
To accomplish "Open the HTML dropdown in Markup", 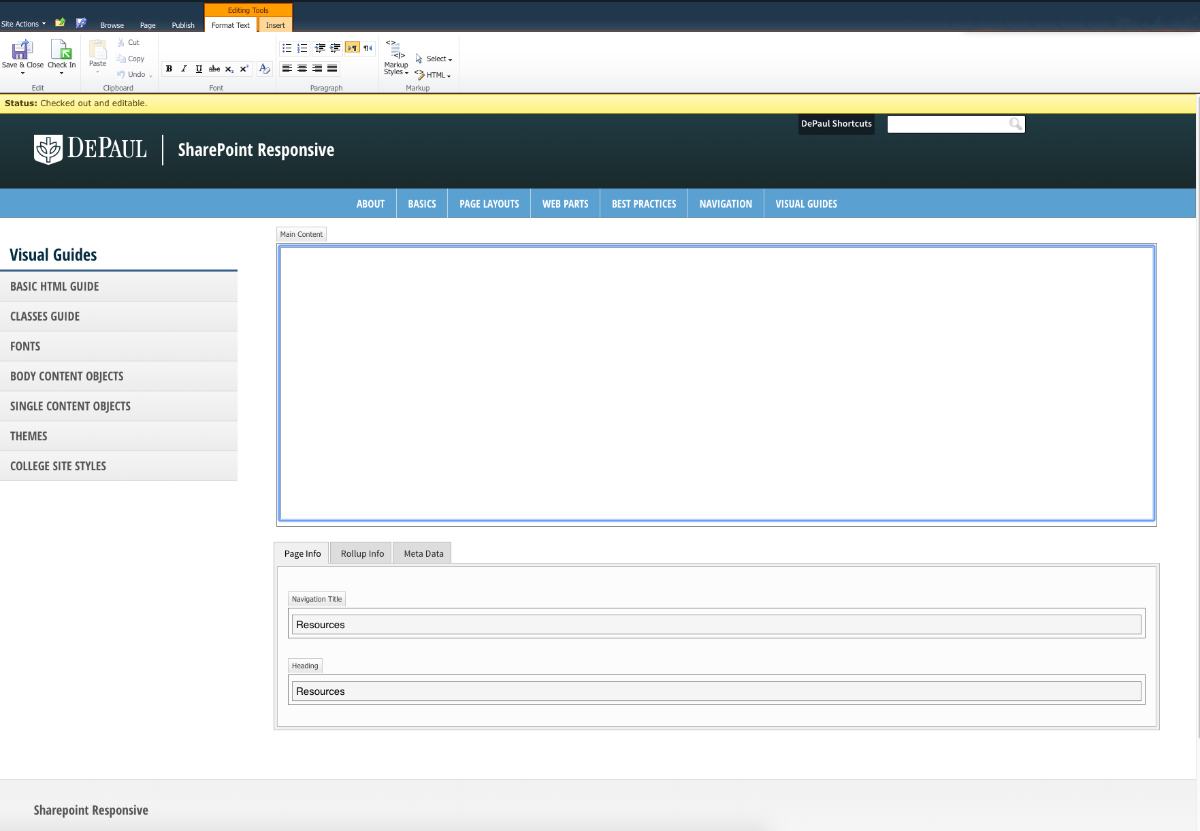I will click(436, 75).
